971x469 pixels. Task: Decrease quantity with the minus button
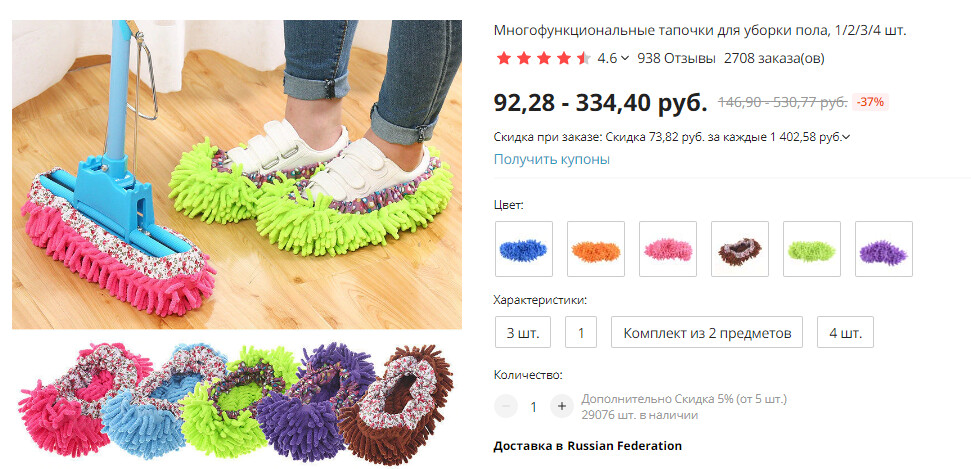click(x=506, y=406)
